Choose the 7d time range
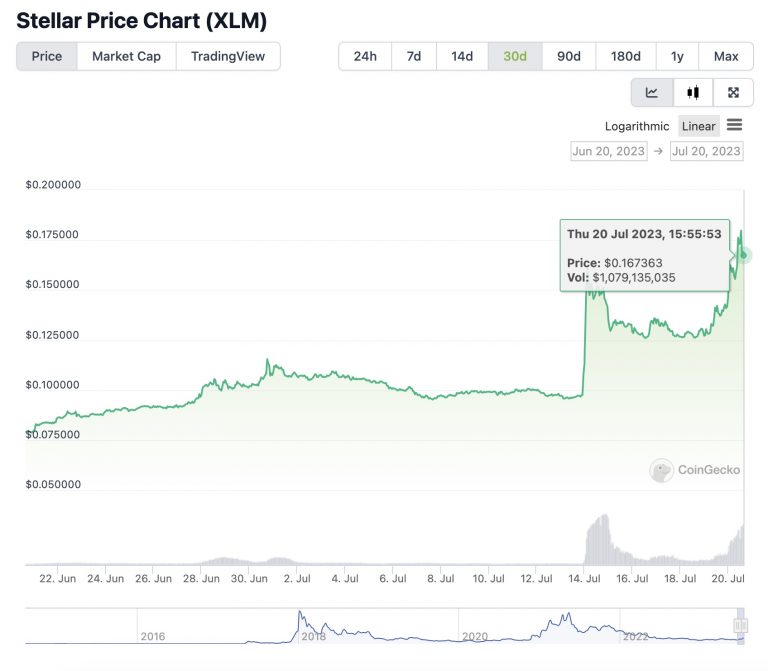This screenshot has height=671, width=768. pos(414,56)
